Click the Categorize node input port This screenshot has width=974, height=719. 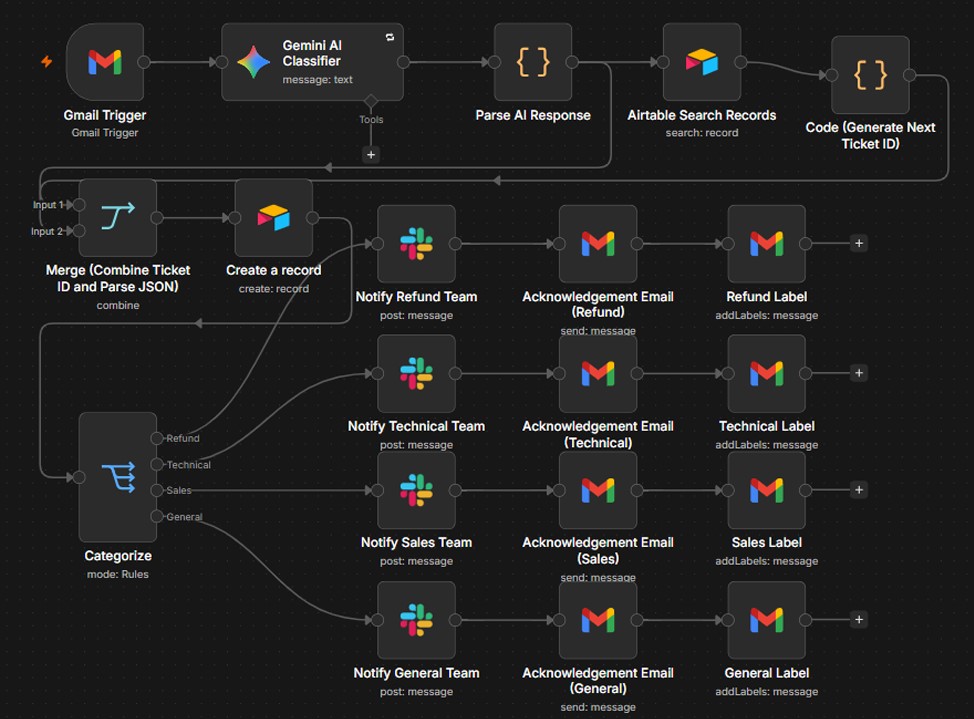coord(79,477)
